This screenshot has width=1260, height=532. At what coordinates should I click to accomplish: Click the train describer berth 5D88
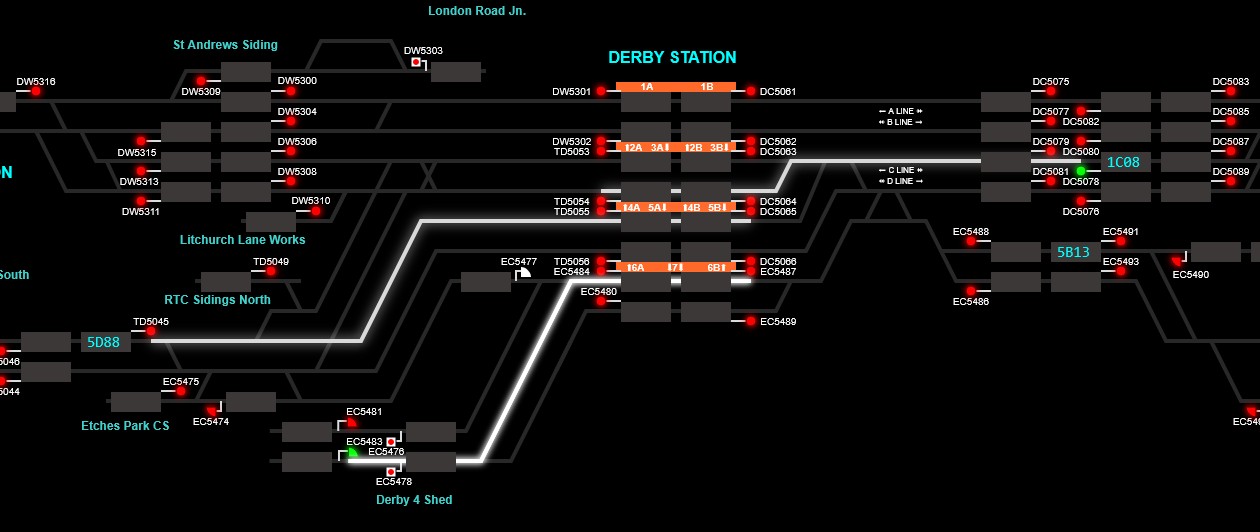pyautogui.click(x=103, y=342)
